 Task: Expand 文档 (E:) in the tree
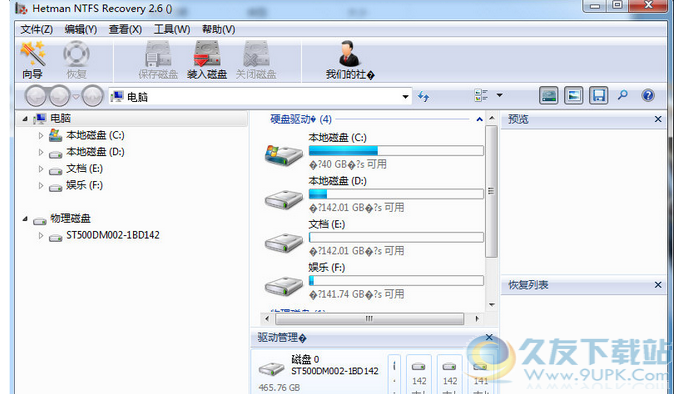coord(41,169)
